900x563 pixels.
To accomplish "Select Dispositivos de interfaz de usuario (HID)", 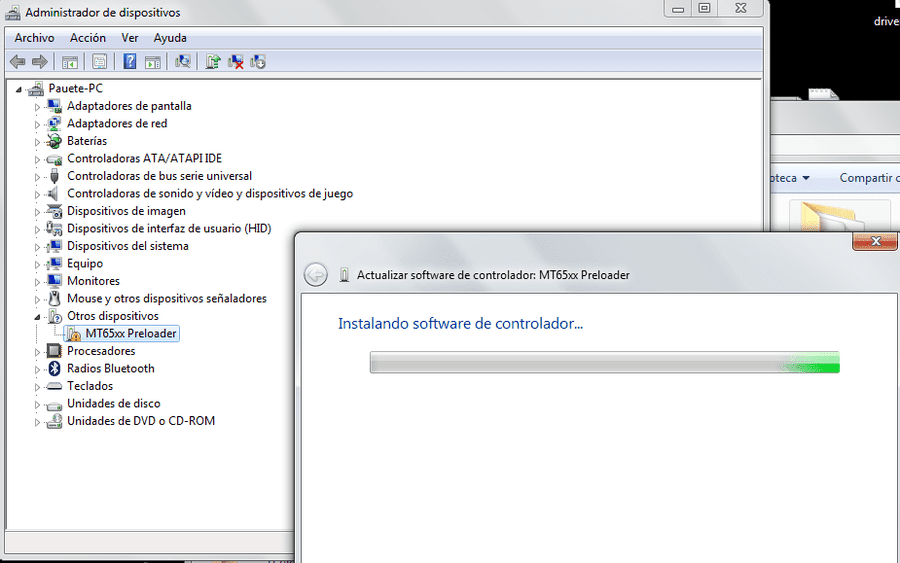I will pos(169,228).
